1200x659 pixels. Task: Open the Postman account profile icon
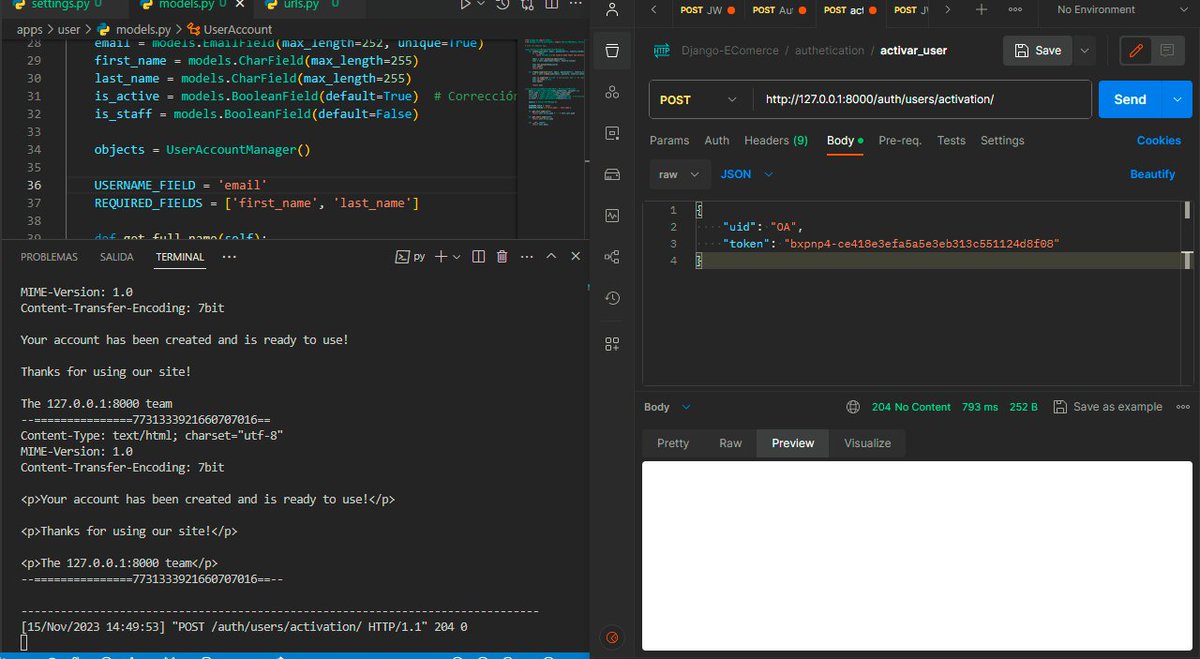click(x=612, y=10)
